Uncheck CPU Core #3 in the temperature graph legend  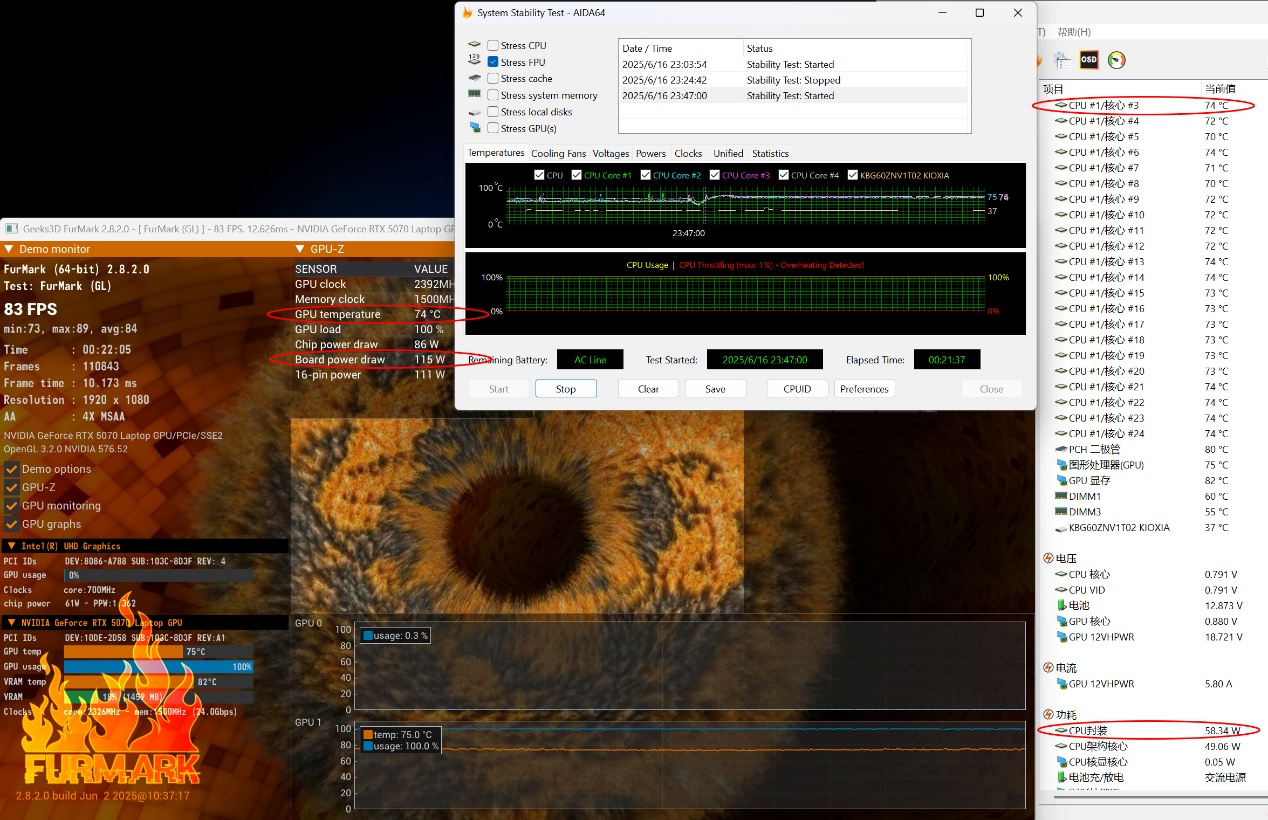[715, 175]
